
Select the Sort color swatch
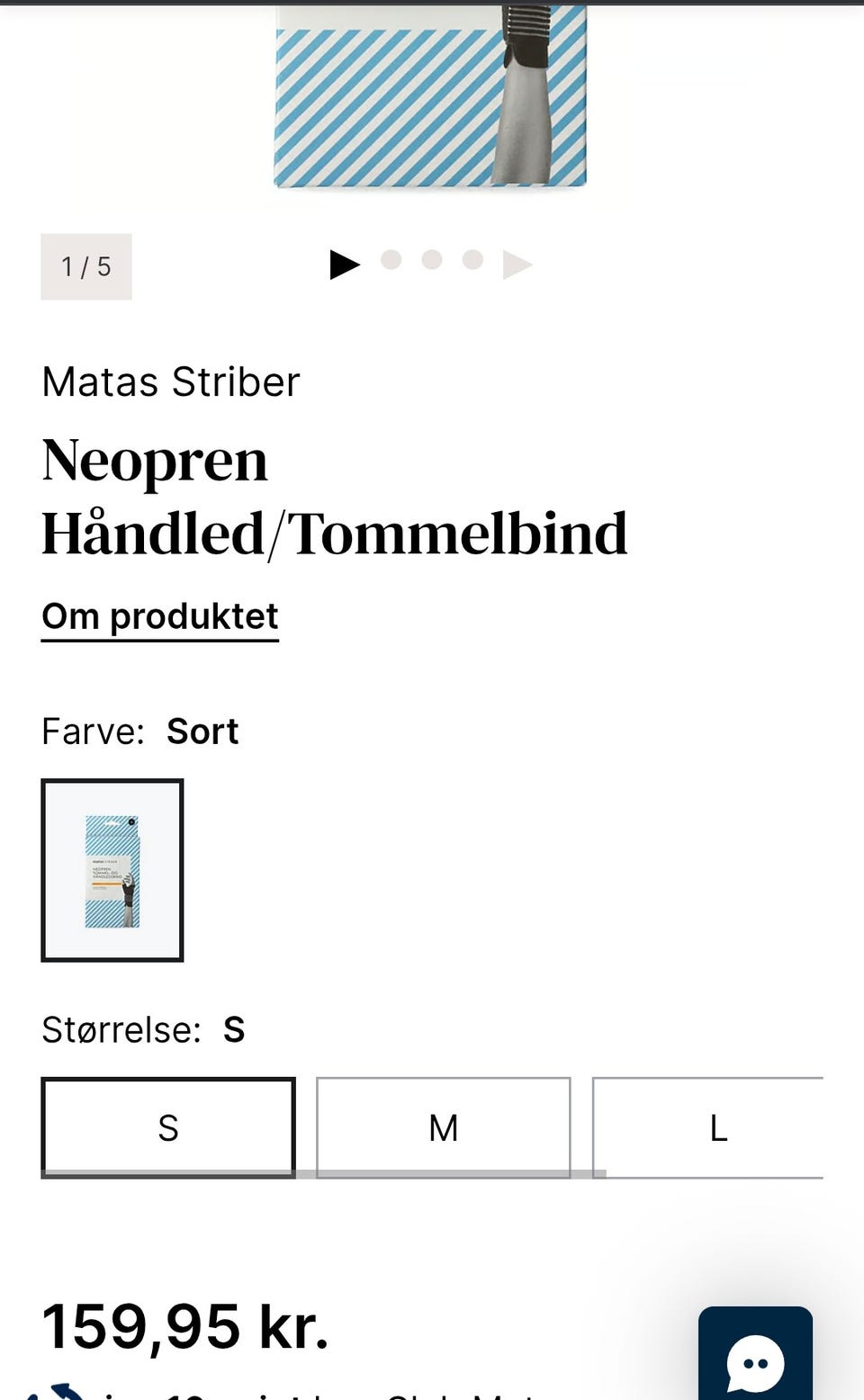[x=112, y=870]
